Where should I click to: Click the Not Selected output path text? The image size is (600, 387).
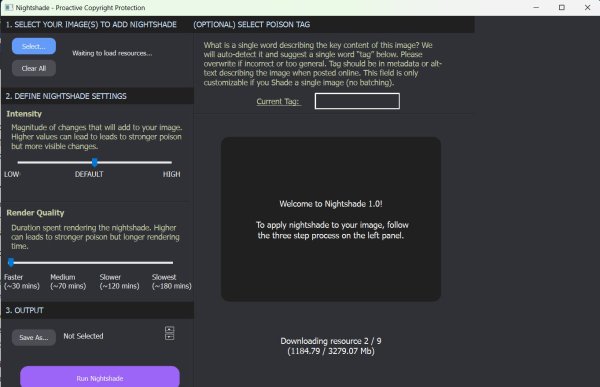pyautogui.click(x=83, y=336)
